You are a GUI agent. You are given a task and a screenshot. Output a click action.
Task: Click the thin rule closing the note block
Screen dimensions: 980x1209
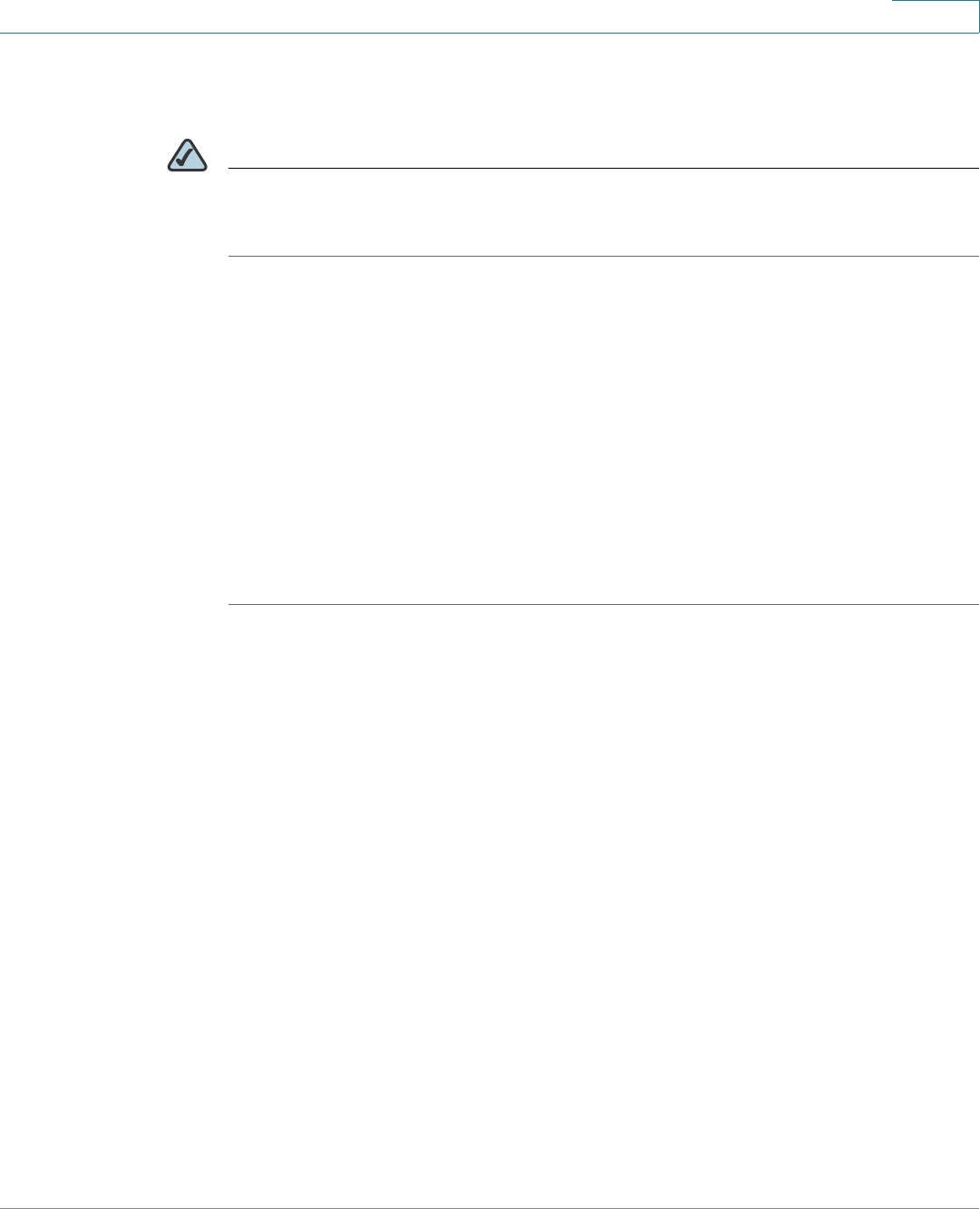click(603, 257)
